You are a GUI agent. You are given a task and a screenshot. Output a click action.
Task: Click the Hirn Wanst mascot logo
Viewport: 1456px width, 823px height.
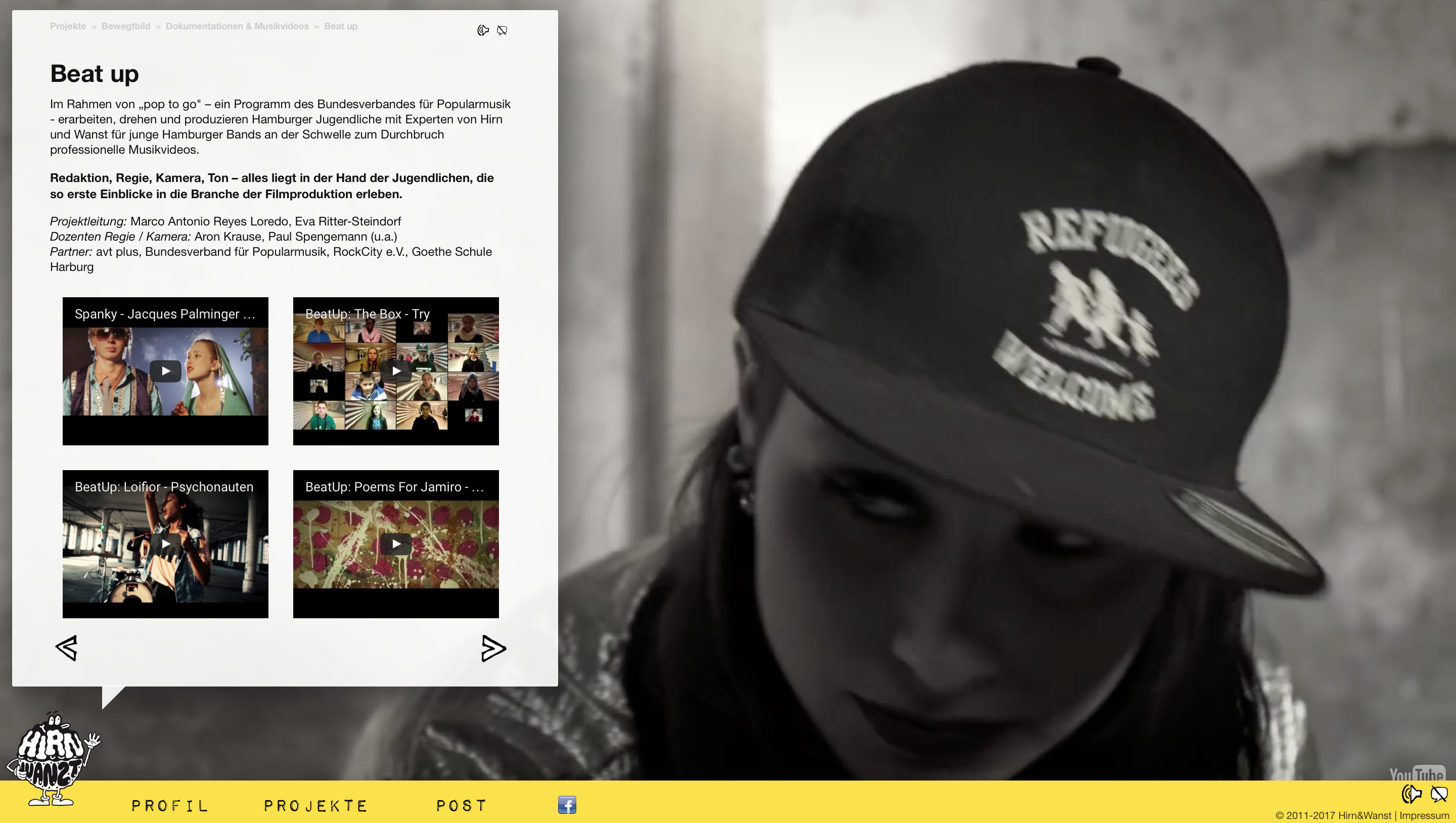pos(53,759)
